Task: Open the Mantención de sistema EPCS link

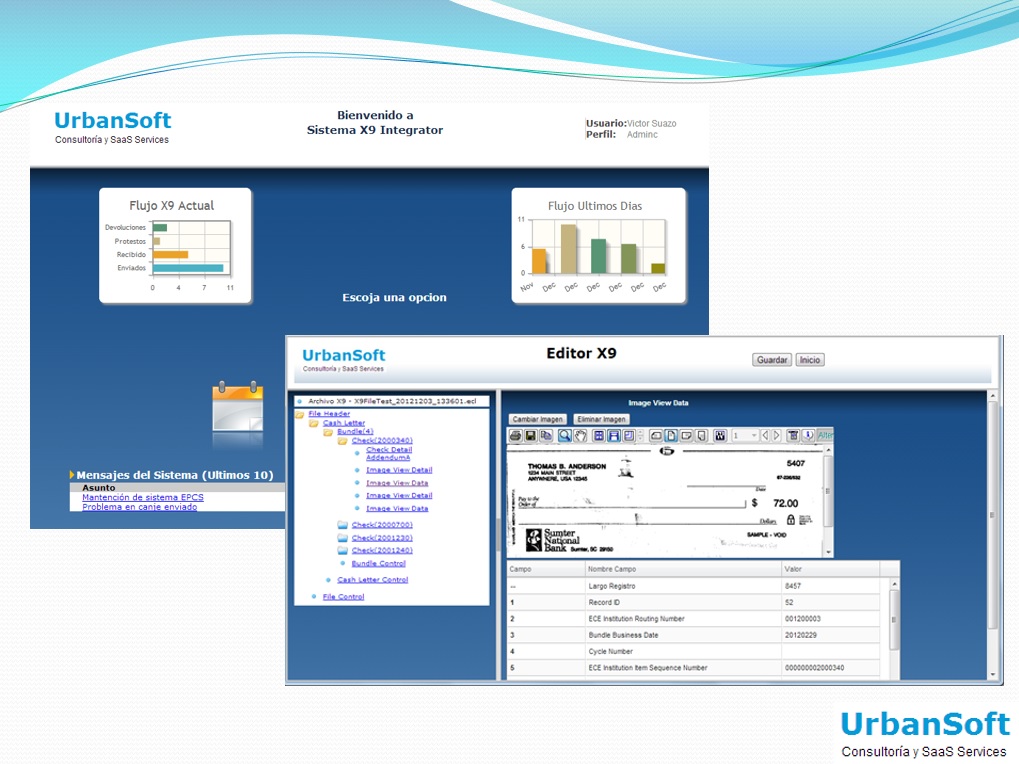Action: [x=142, y=497]
